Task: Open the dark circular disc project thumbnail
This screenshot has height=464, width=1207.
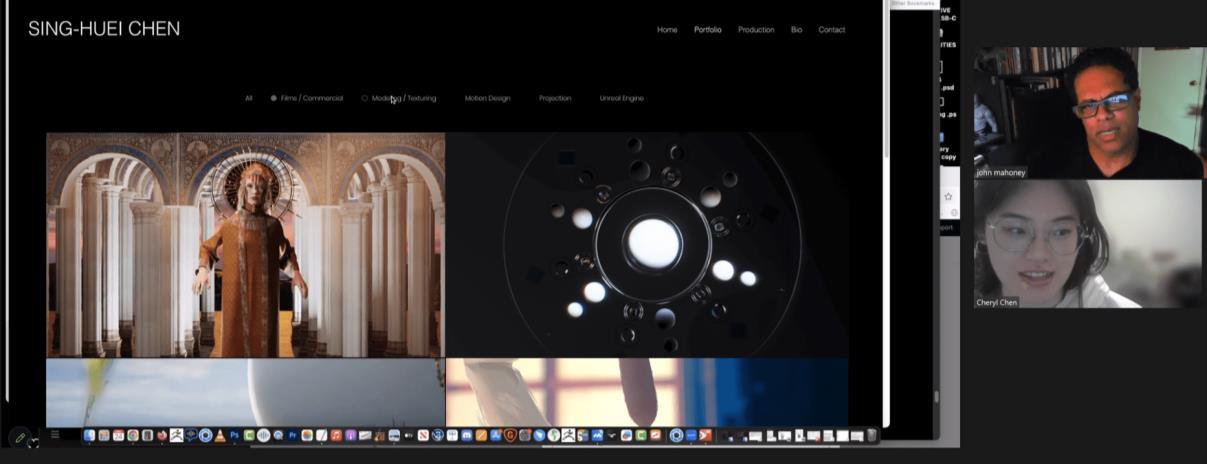Action: point(647,244)
